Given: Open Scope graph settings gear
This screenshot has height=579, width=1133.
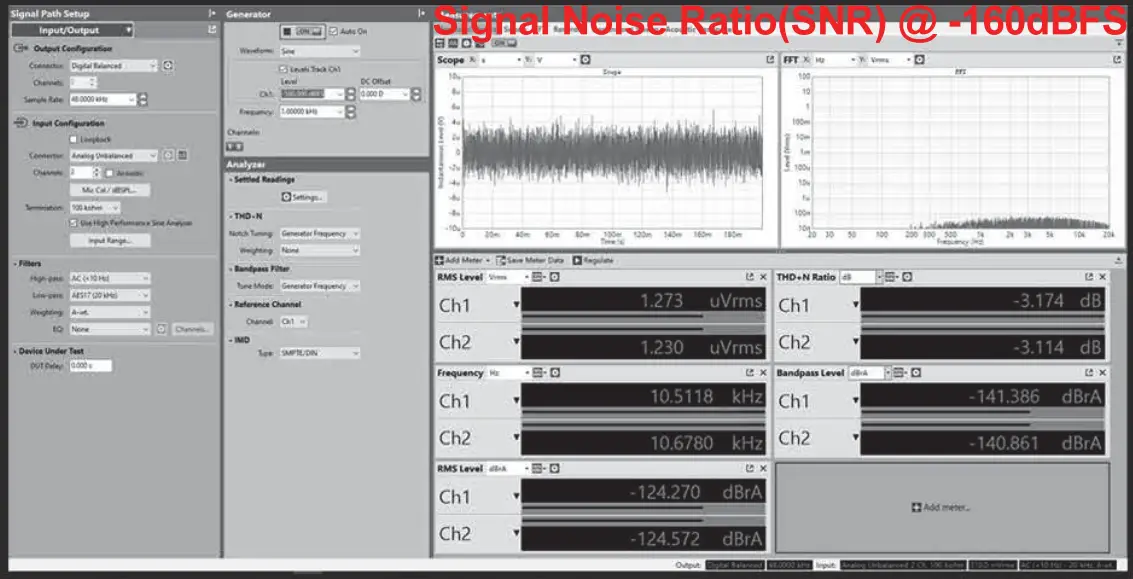Looking at the screenshot, I should 585,60.
